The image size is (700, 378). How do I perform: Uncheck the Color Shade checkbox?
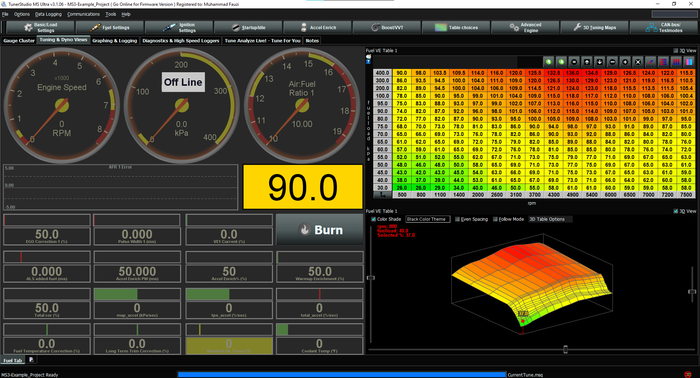click(374, 219)
